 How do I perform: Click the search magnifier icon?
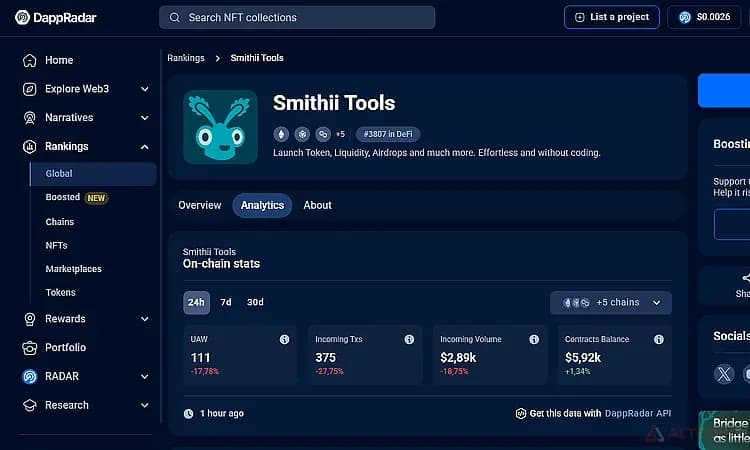175,18
